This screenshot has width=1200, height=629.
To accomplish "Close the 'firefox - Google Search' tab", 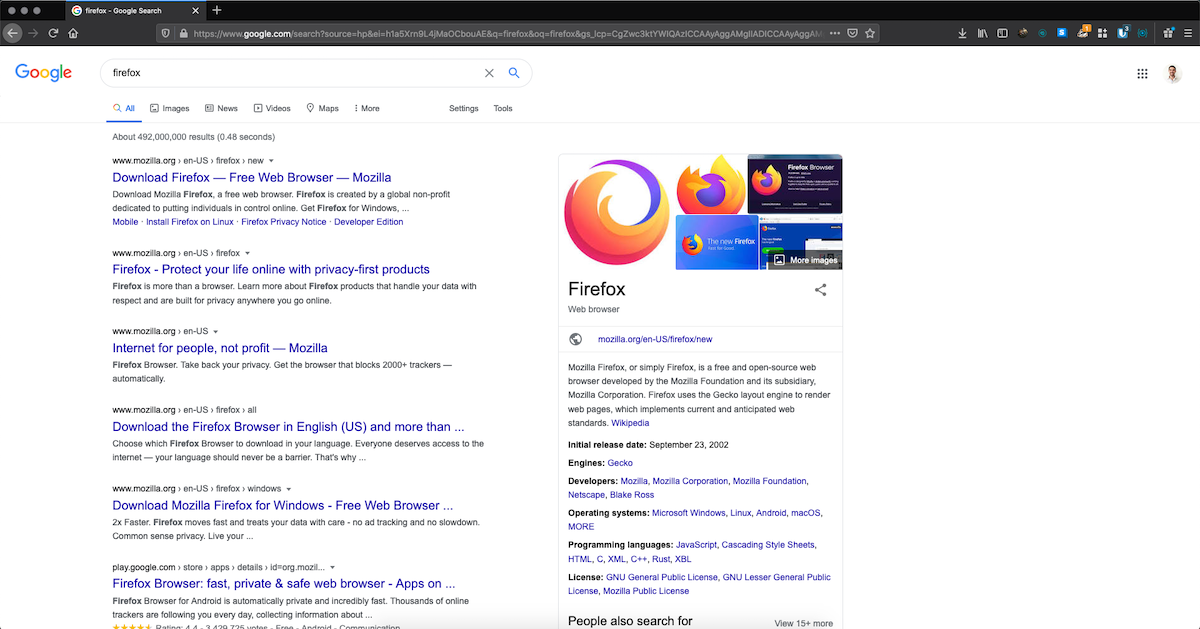I will [195, 10].
